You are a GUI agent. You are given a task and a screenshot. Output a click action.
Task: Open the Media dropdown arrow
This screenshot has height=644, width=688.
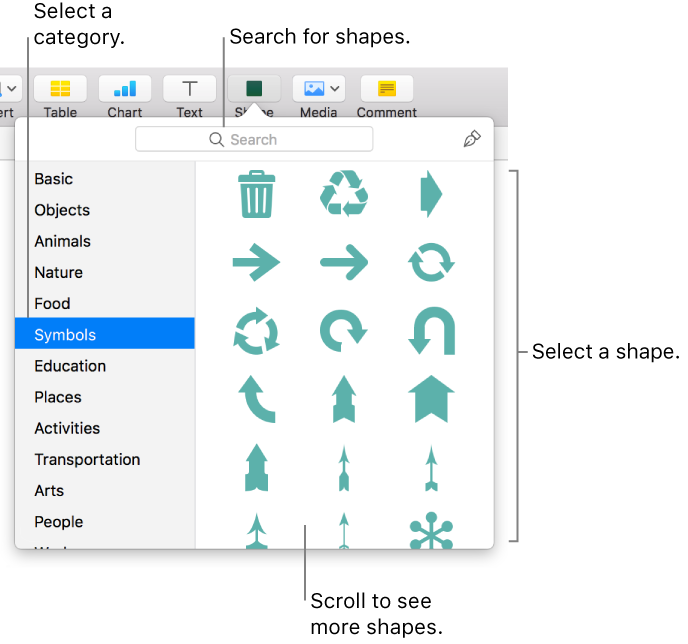[x=335, y=89]
